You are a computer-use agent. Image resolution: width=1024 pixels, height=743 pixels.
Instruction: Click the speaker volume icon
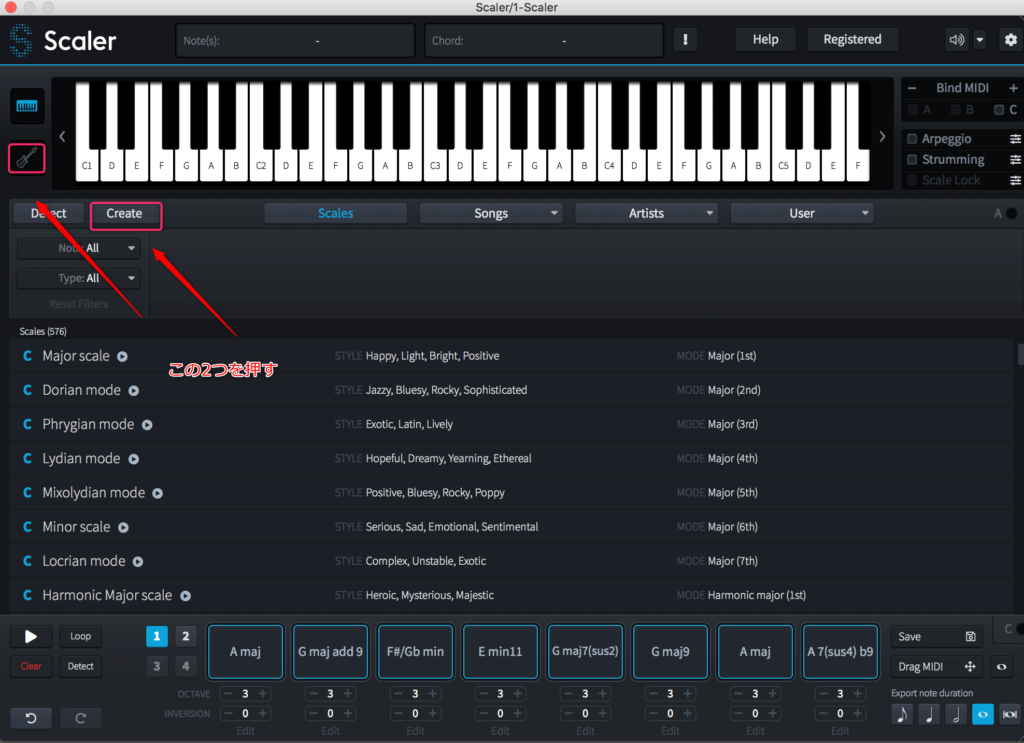[x=957, y=40]
